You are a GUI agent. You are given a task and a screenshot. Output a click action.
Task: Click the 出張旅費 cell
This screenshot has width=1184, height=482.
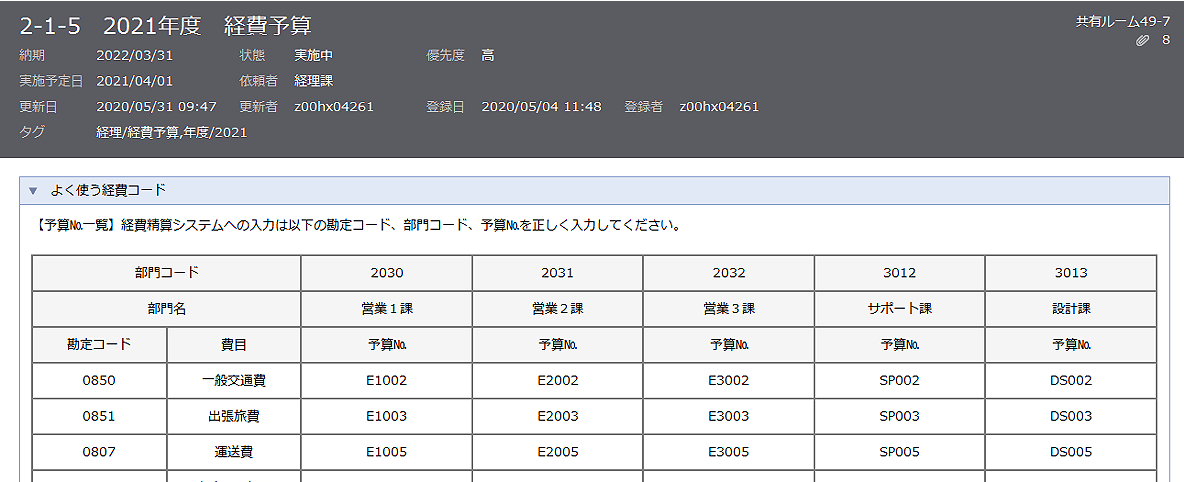click(x=233, y=416)
